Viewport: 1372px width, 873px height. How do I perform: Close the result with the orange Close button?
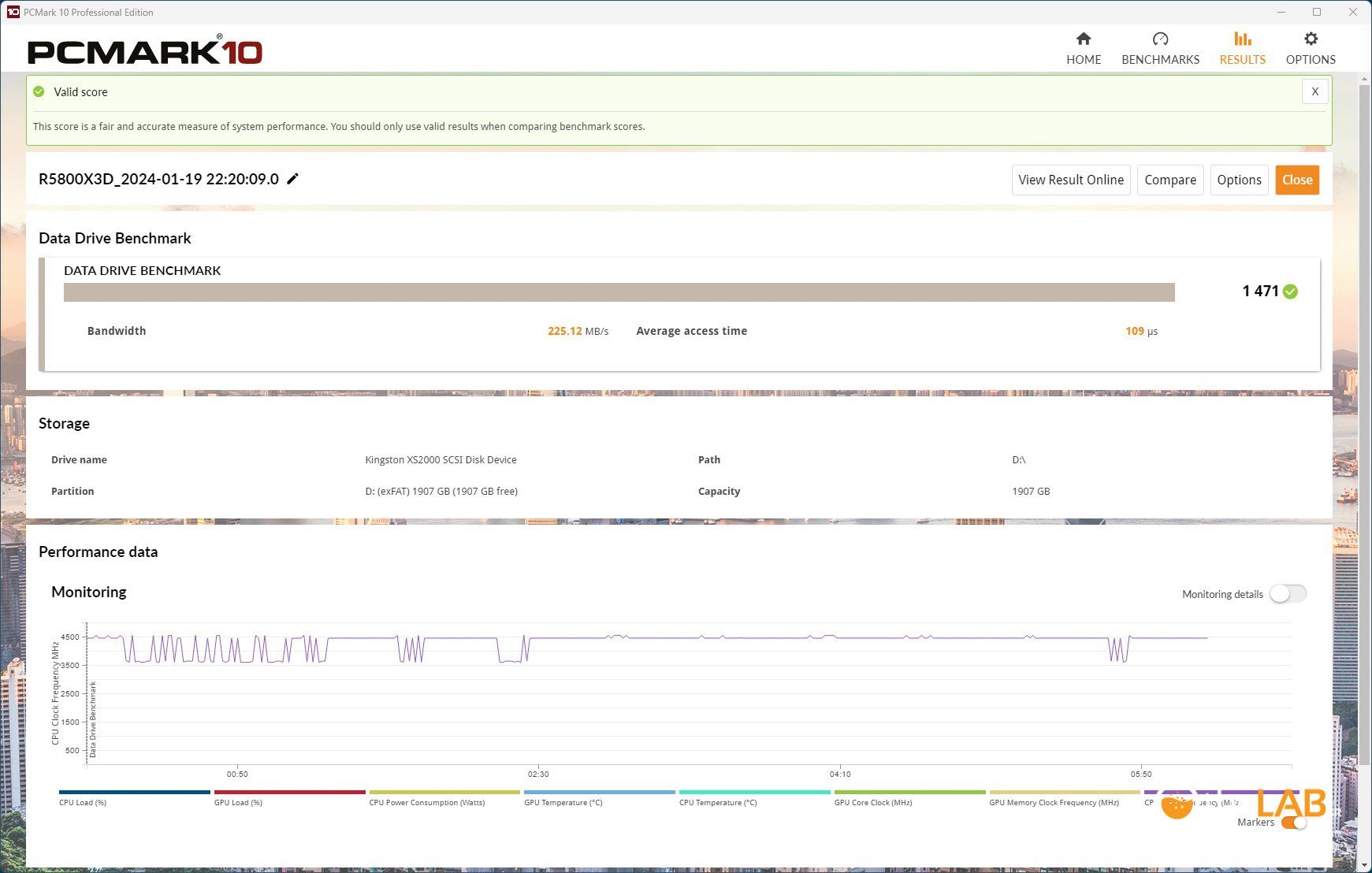(x=1297, y=180)
